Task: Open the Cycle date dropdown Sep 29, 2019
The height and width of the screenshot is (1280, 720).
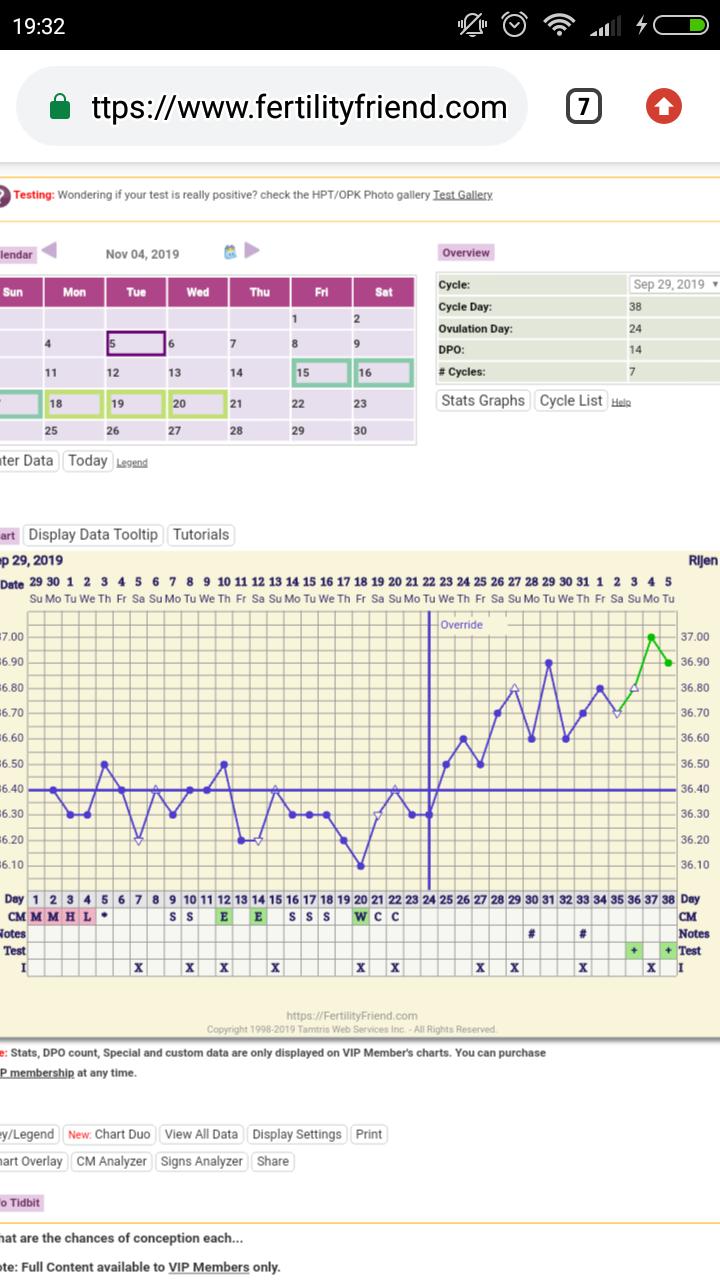Action: [675, 285]
